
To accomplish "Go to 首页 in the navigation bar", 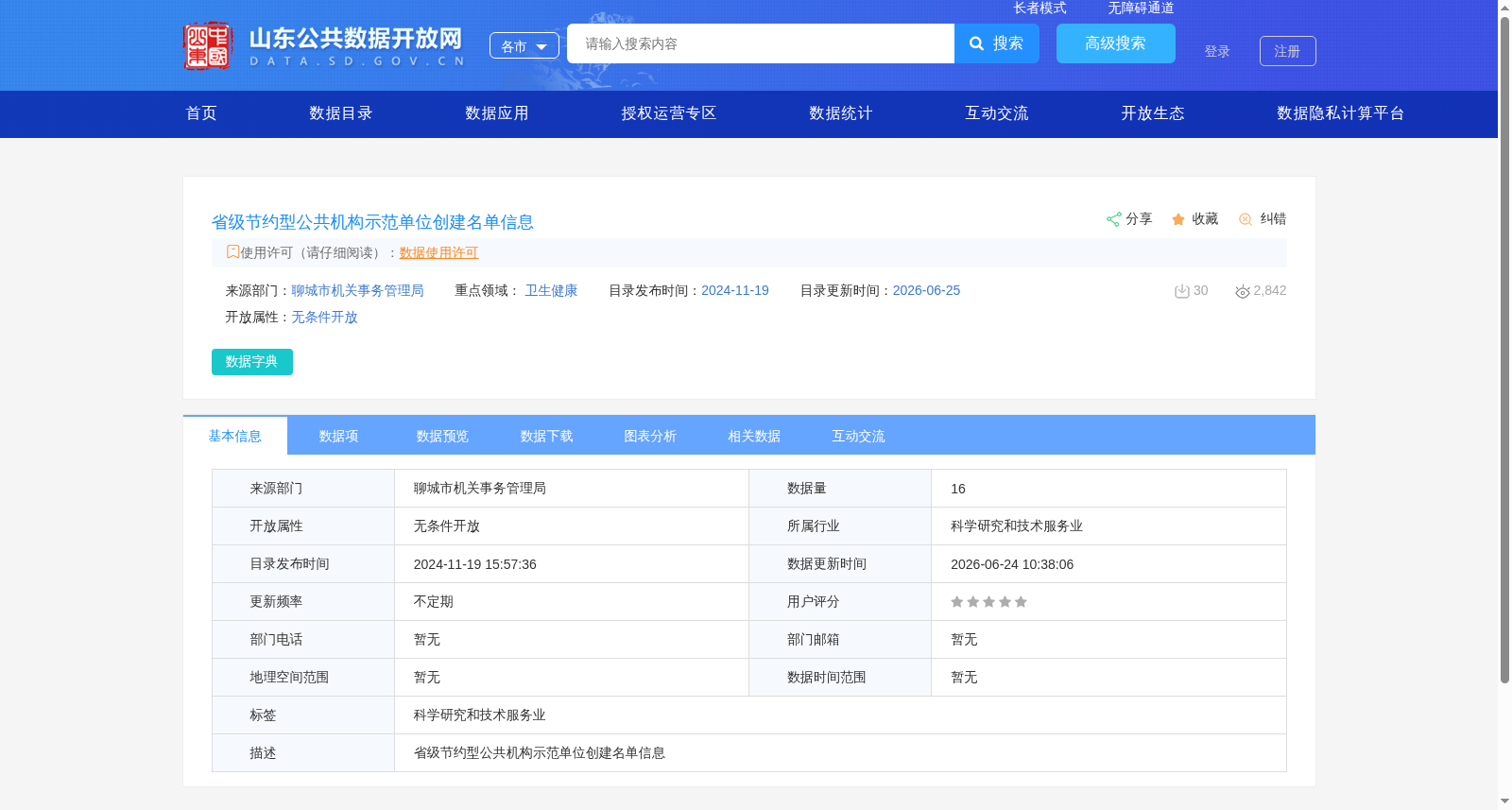I will tap(201, 113).
